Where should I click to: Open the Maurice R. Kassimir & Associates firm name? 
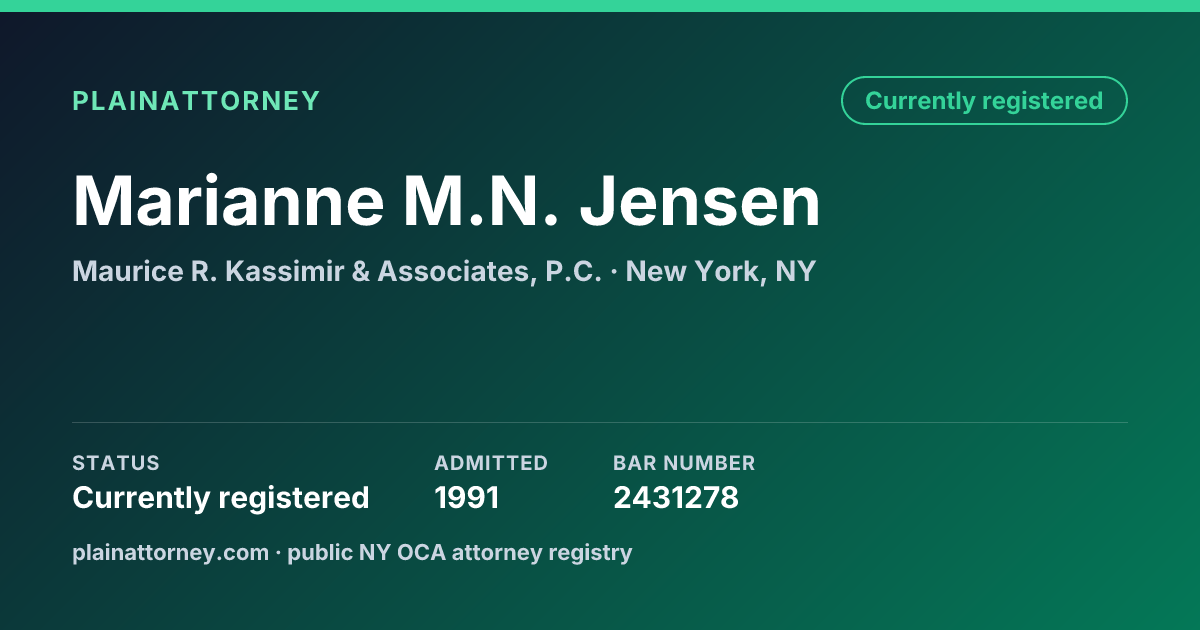click(x=337, y=271)
